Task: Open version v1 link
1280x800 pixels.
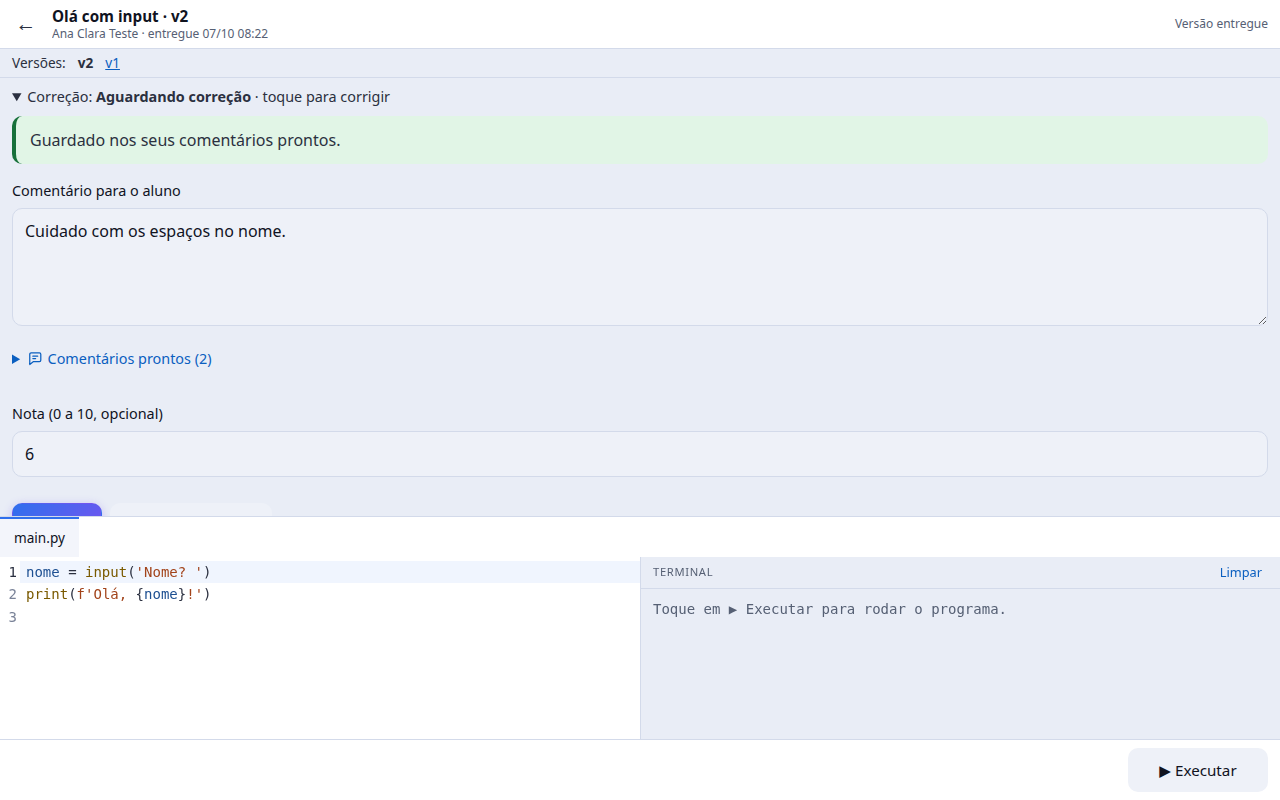Action: (112, 63)
